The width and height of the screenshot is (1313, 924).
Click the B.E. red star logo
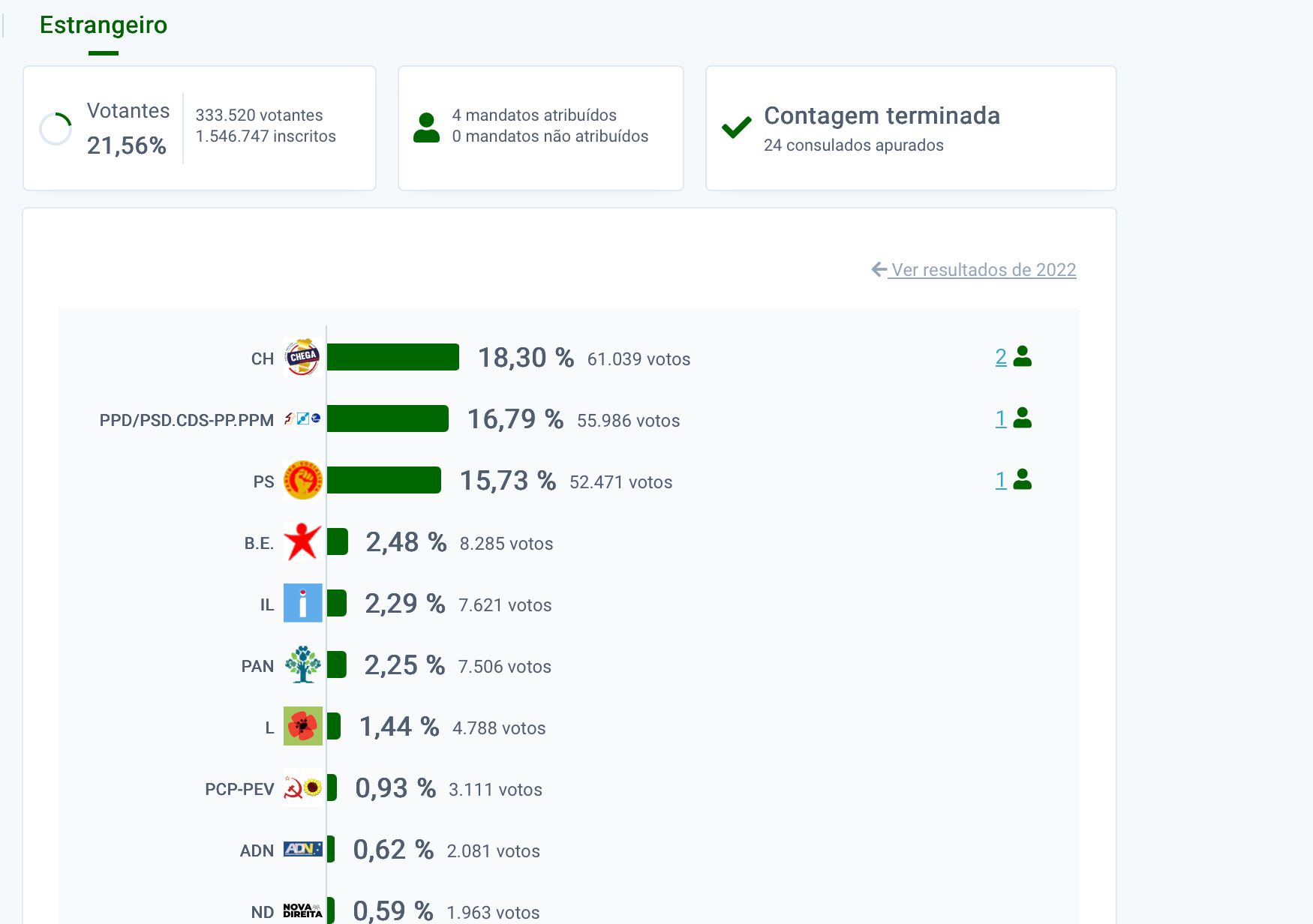tap(302, 541)
